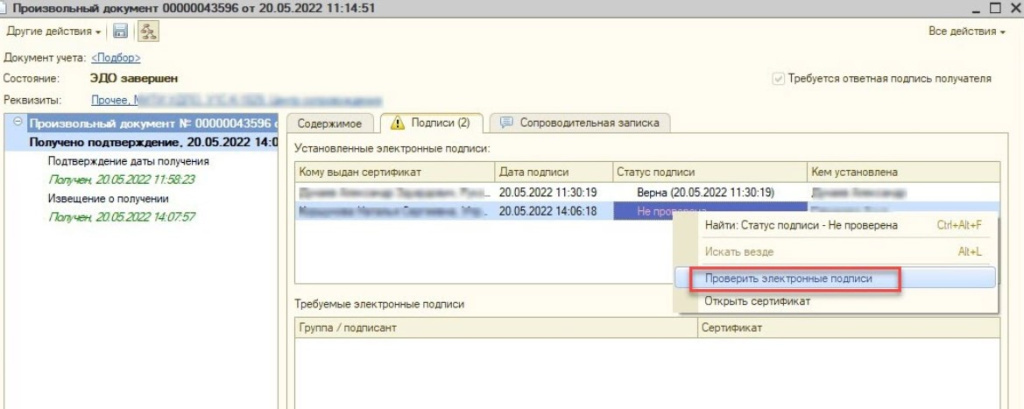Open the 'Все действия' dropdown menu

click(x=966, y=32)
